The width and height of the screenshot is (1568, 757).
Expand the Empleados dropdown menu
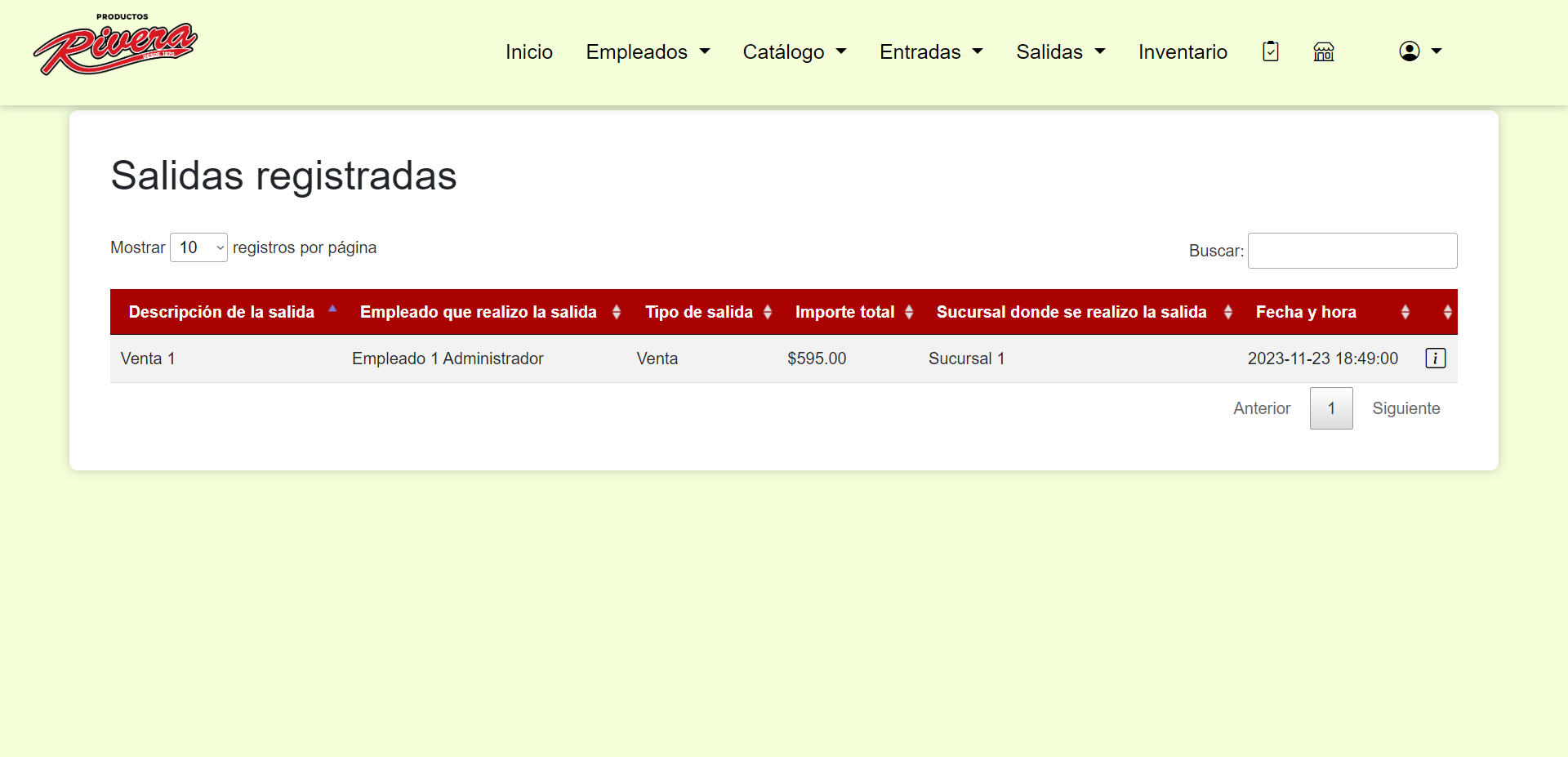pos(648,51)
